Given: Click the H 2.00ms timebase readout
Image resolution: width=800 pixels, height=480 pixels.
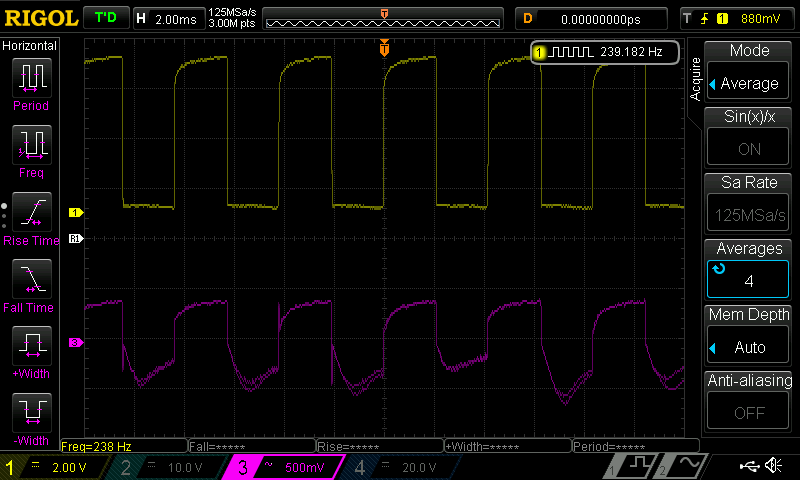Looking at the screenshot, I should tap(169, 19).
